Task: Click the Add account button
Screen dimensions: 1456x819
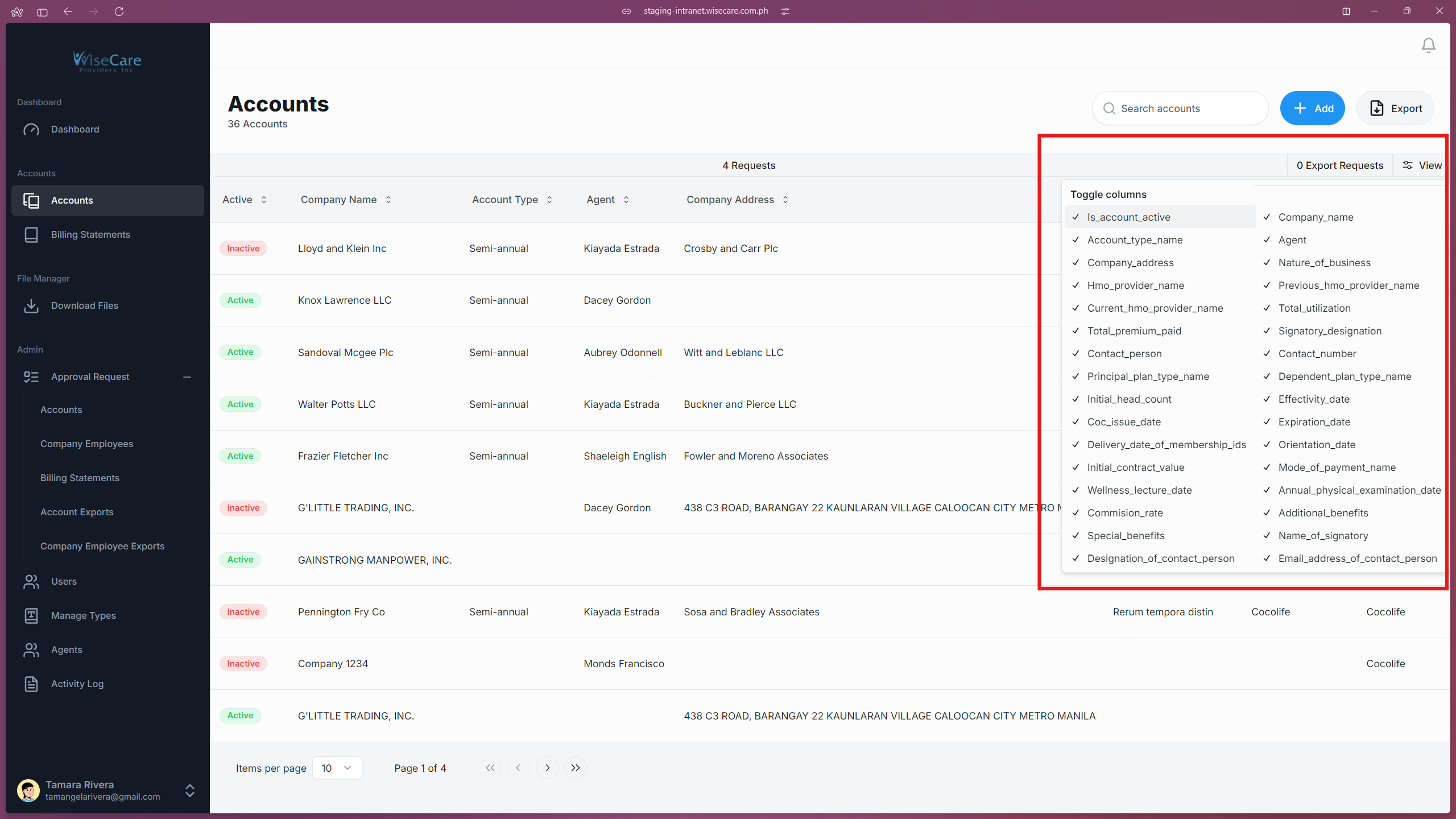Action: (1312, 109)
